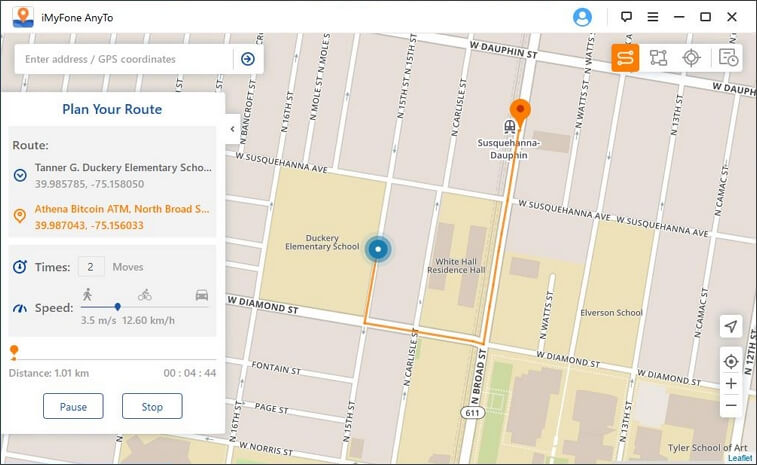Viewport: 757px width, 465px height.
Task: Open the Leaflet attribution link
Action: (740, 458)
